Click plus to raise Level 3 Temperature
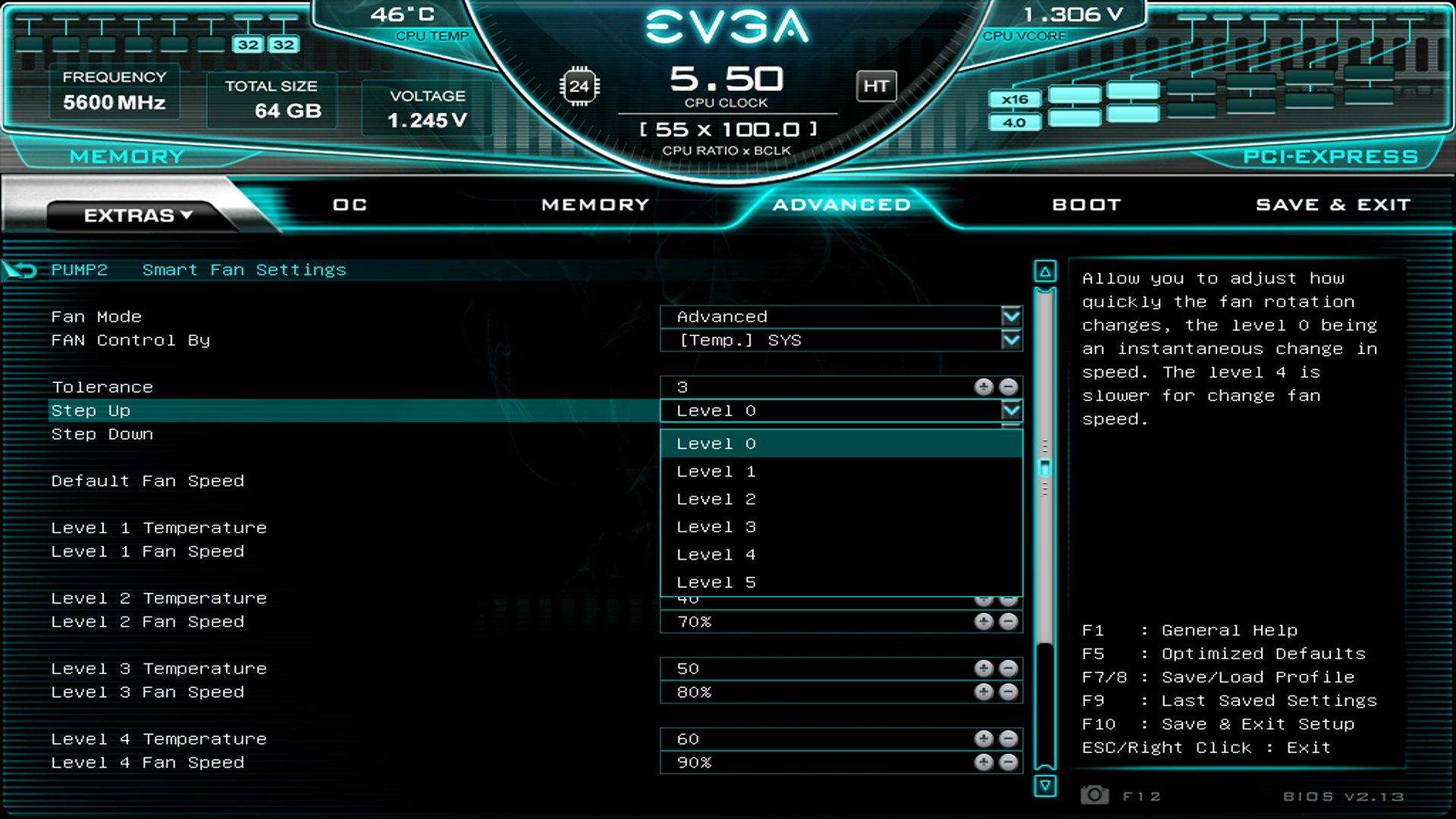 tap(984, 668)
